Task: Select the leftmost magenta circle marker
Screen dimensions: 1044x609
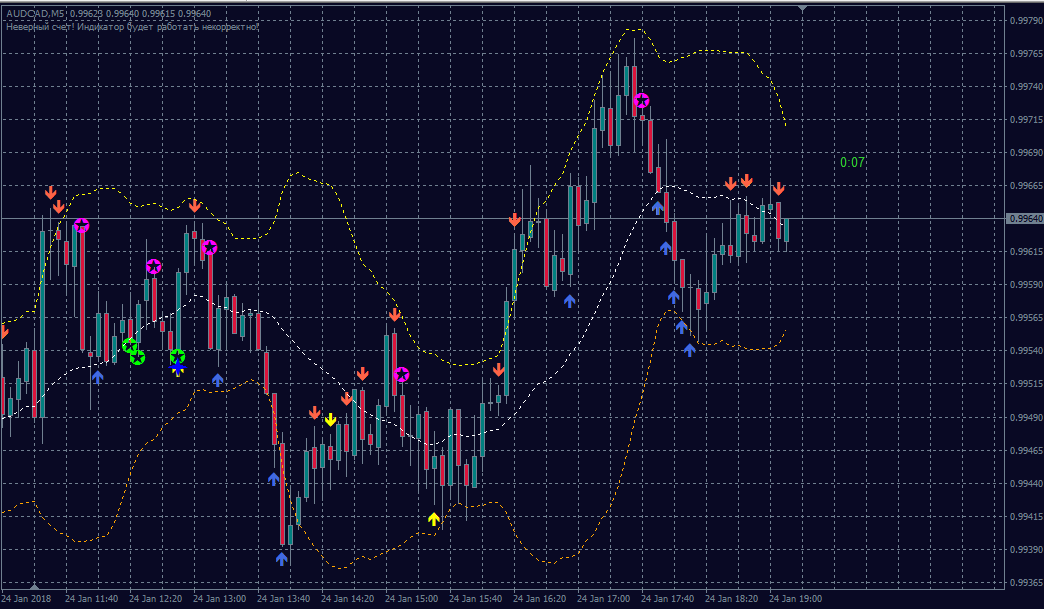Action: (x=81, y=225)
